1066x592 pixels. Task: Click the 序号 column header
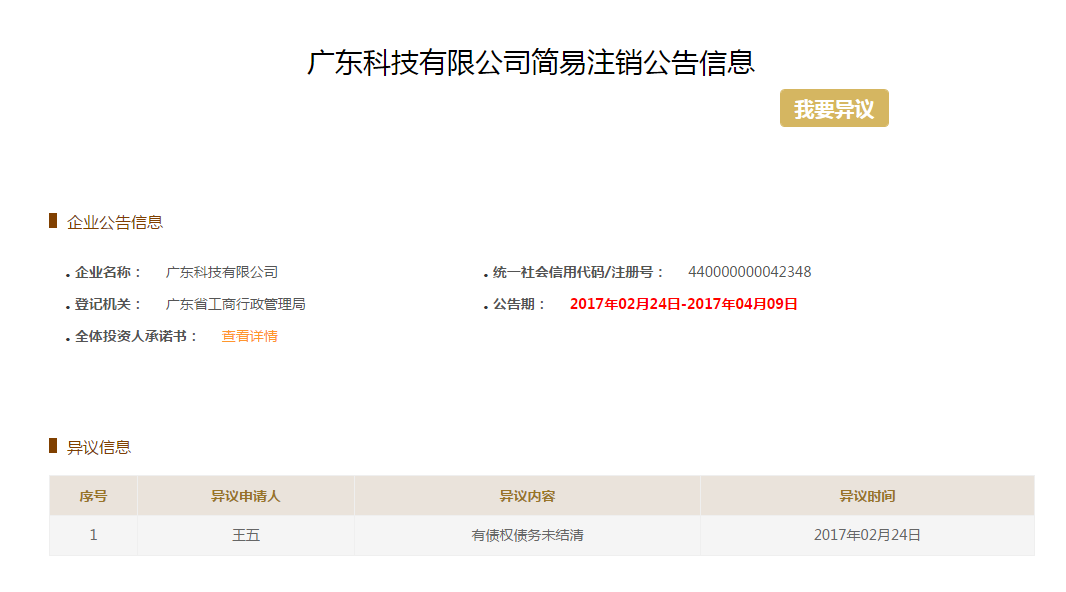pyautogui.click(x=93, y=496)
